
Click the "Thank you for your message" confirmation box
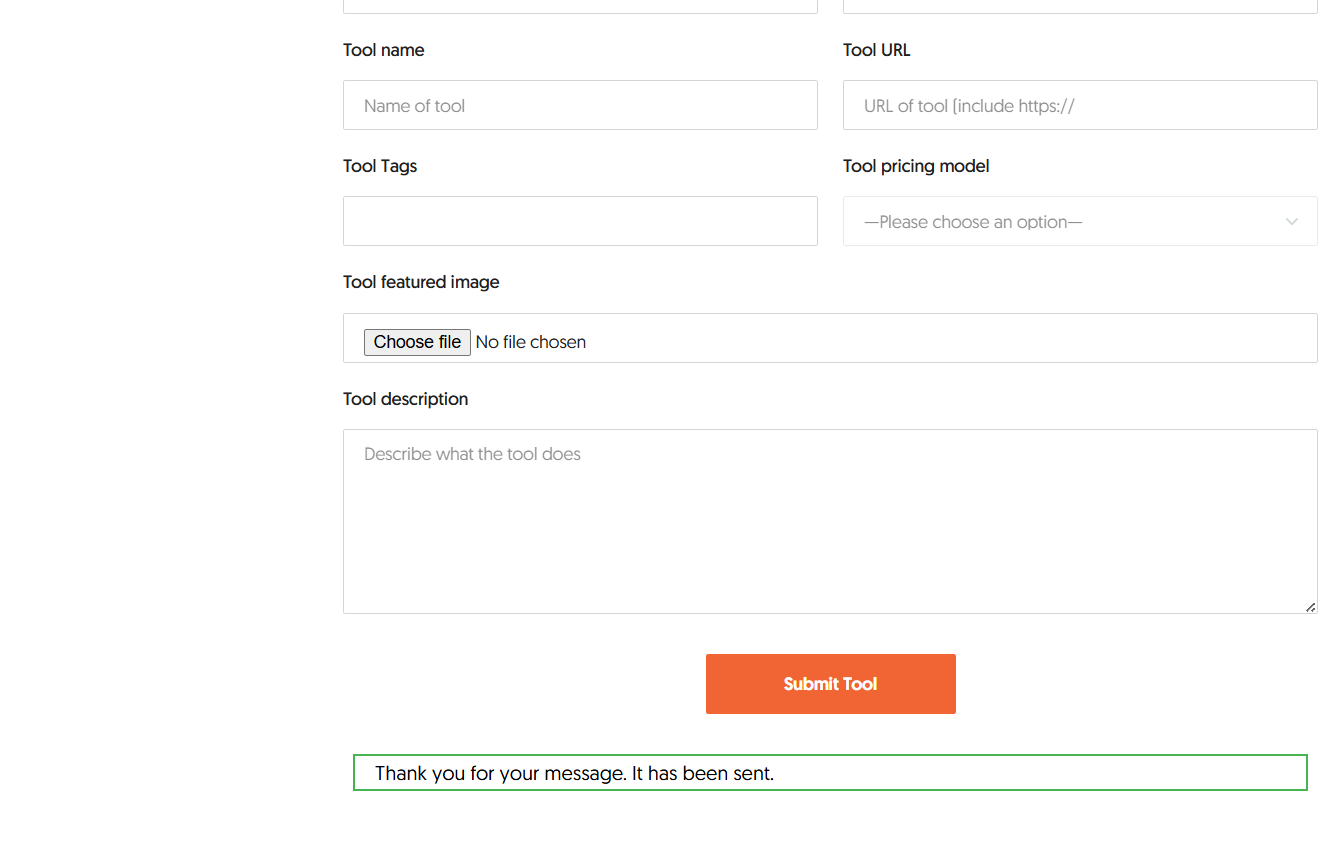pos(830,772)
